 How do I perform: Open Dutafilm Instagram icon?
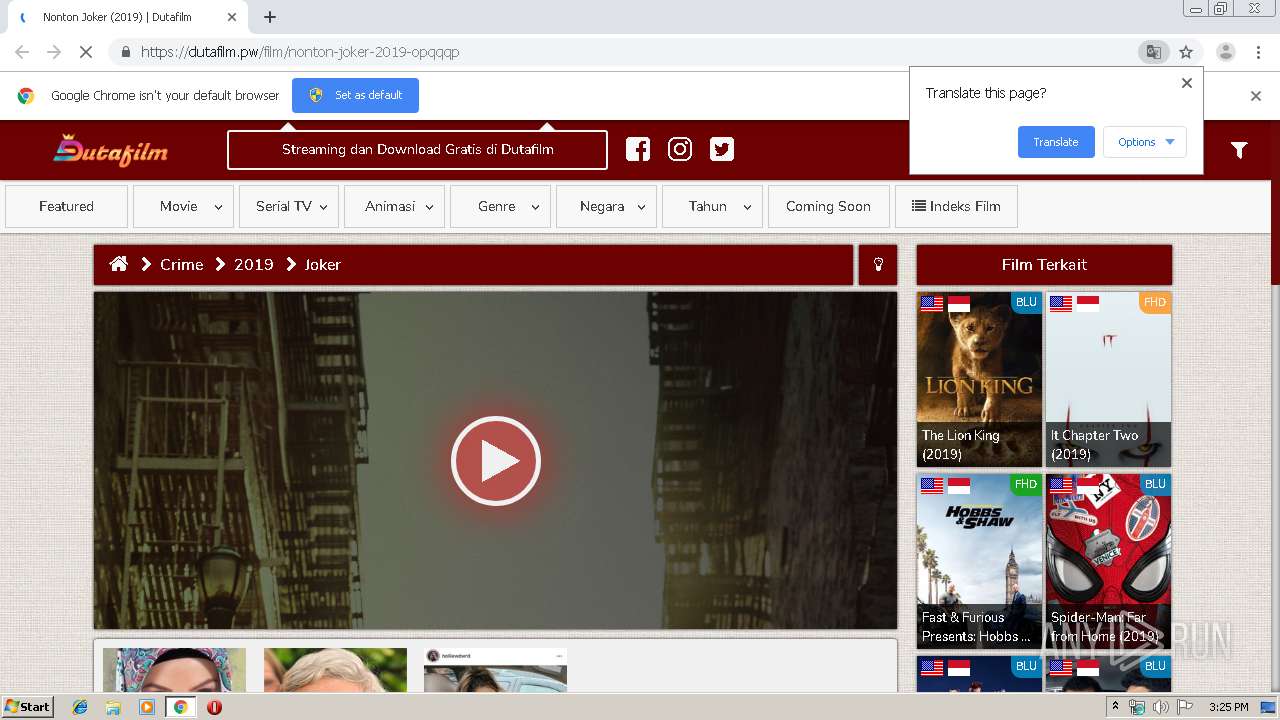click(x=680, y=150)
